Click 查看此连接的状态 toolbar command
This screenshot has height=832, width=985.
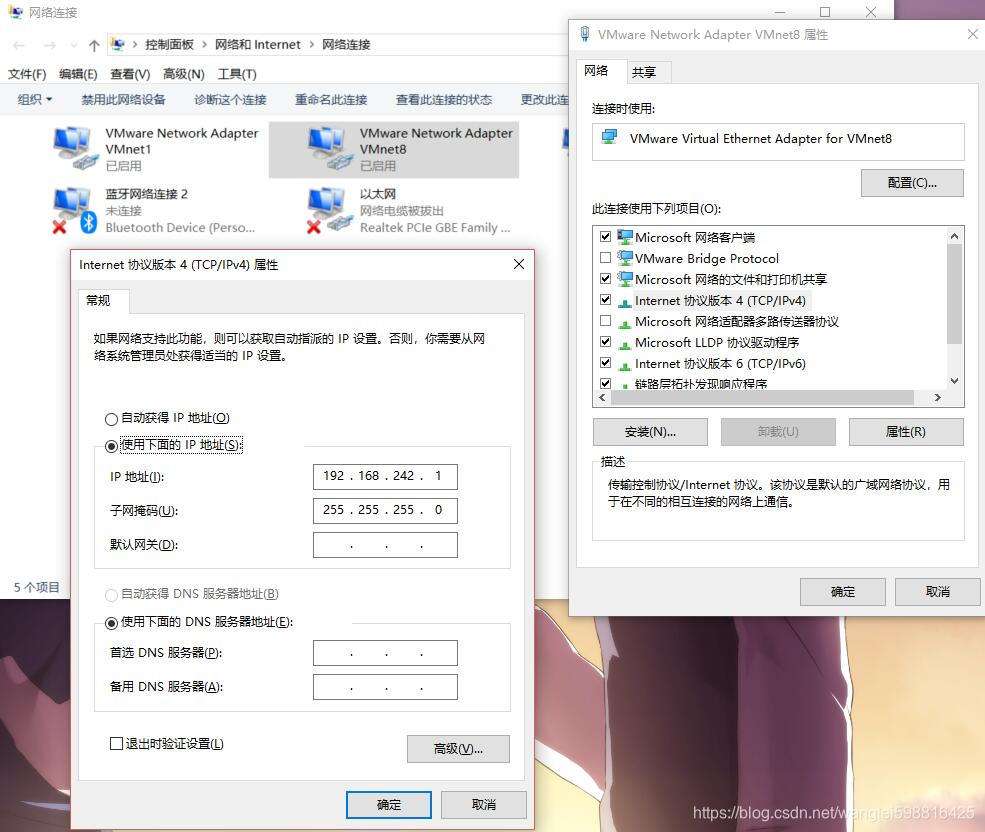point(444,99)
